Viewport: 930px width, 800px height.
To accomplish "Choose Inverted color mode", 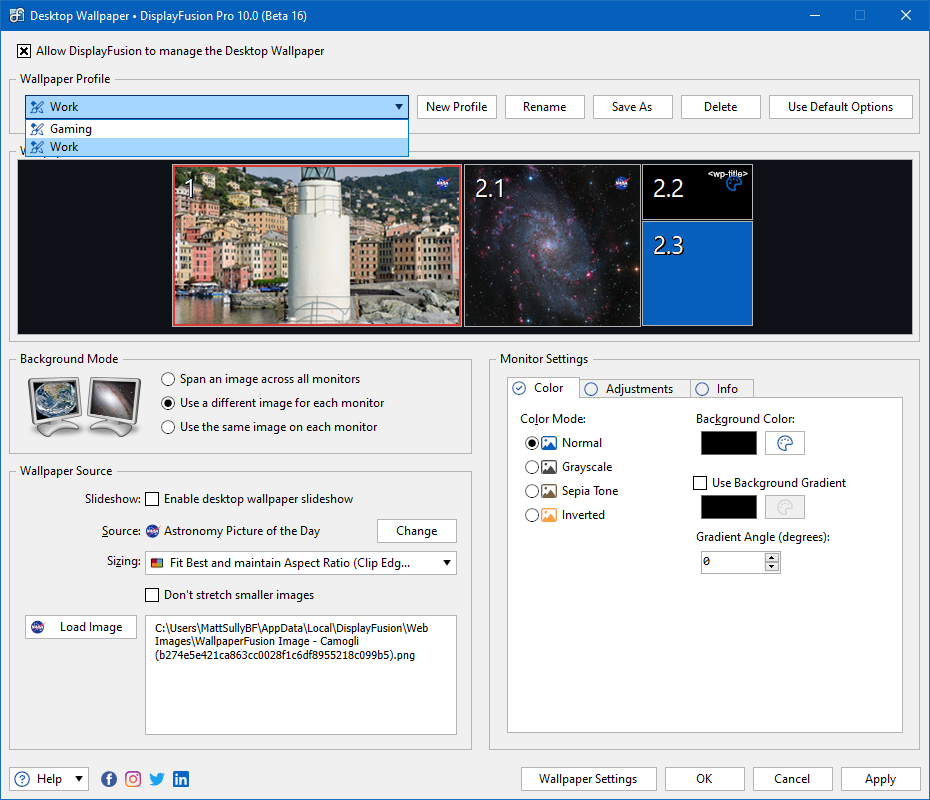I will 532,515.
